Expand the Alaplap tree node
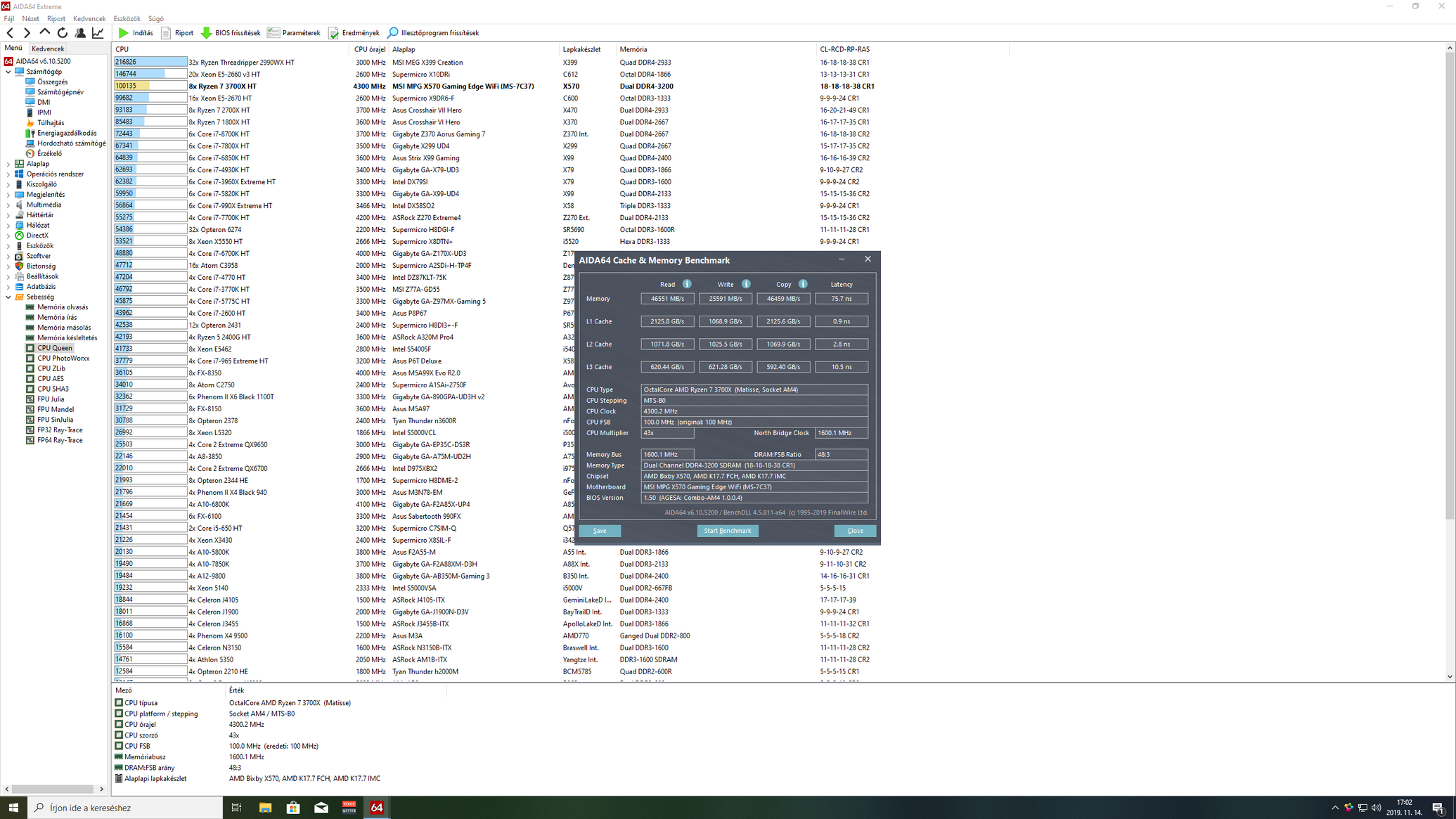Viewport: 1456px width, 819px height. click(x=8, y=164)
